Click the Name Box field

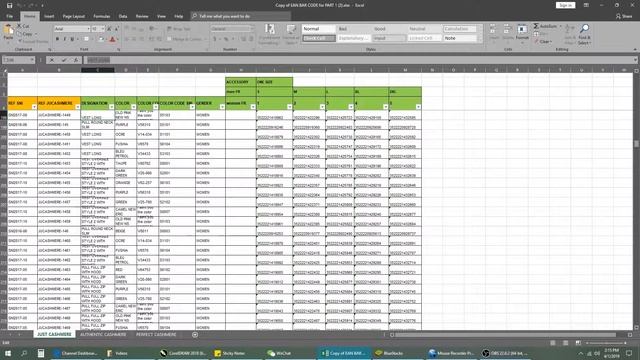[x=18, y=60]
